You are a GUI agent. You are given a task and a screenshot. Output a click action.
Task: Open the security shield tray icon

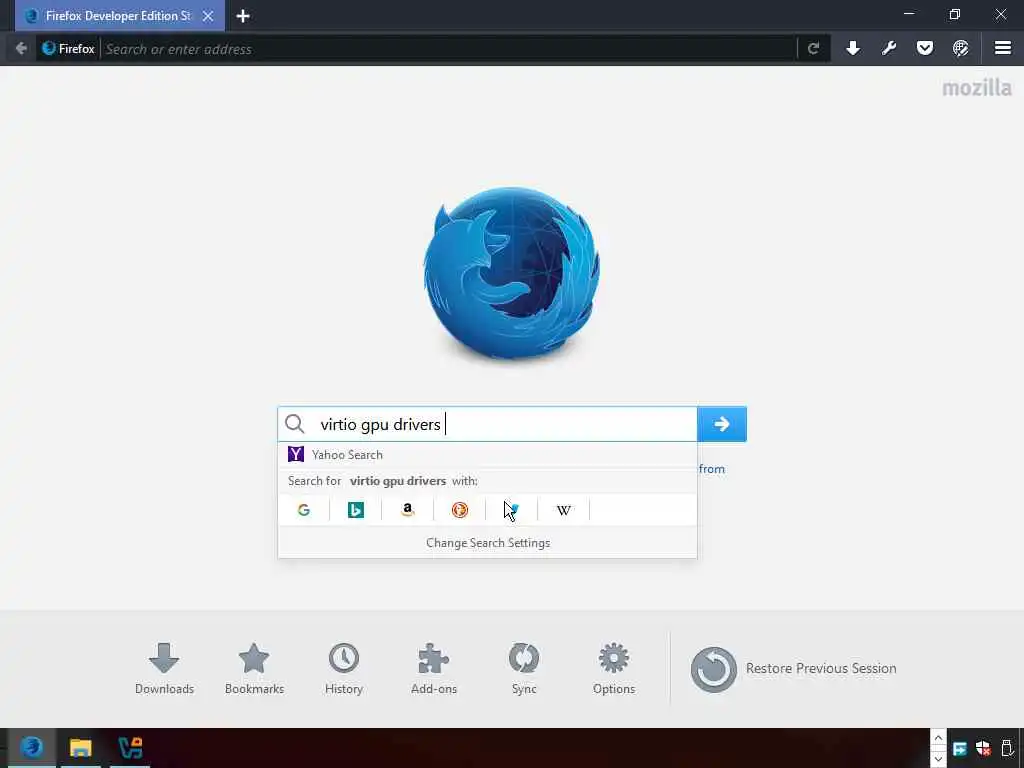coord(984,748)
